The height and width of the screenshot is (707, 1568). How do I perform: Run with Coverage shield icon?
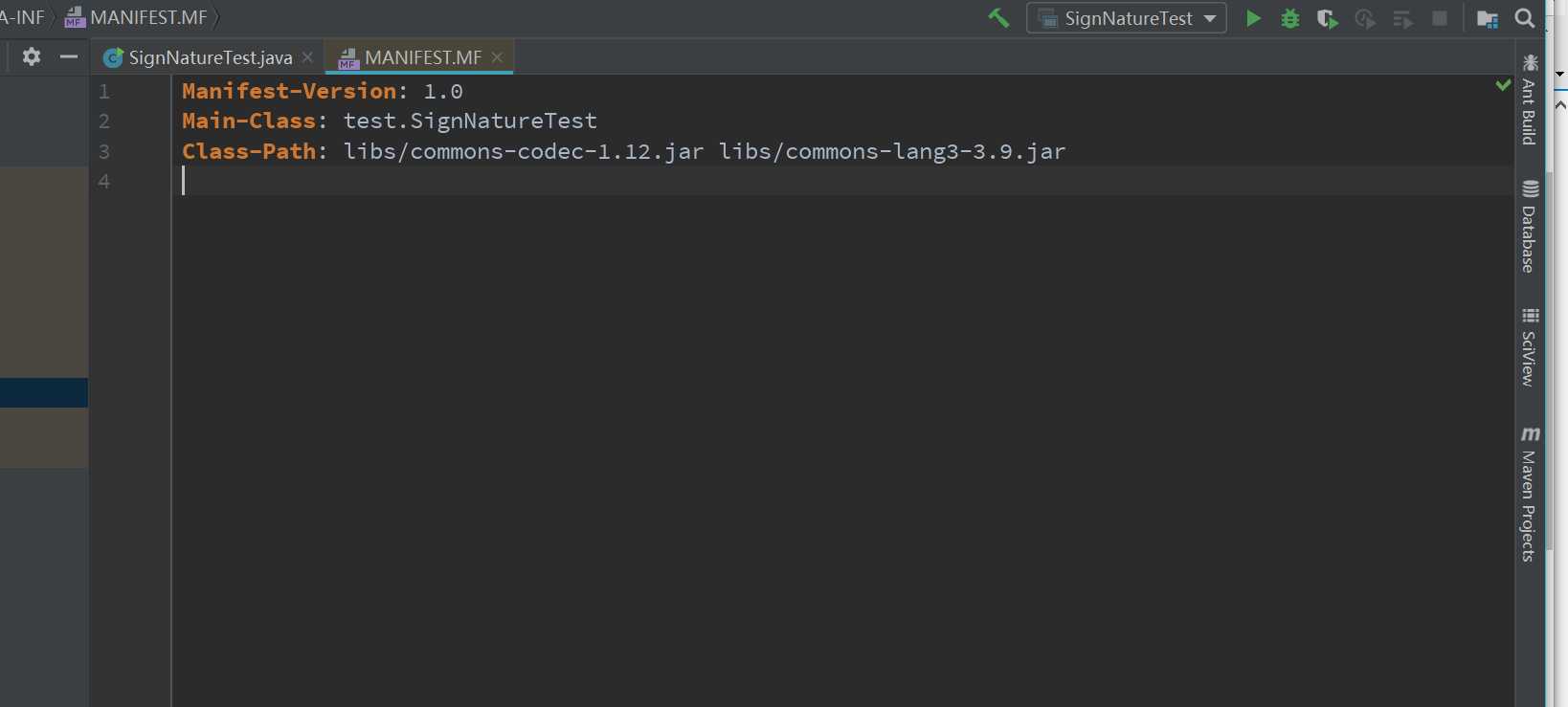point(1327,18)
